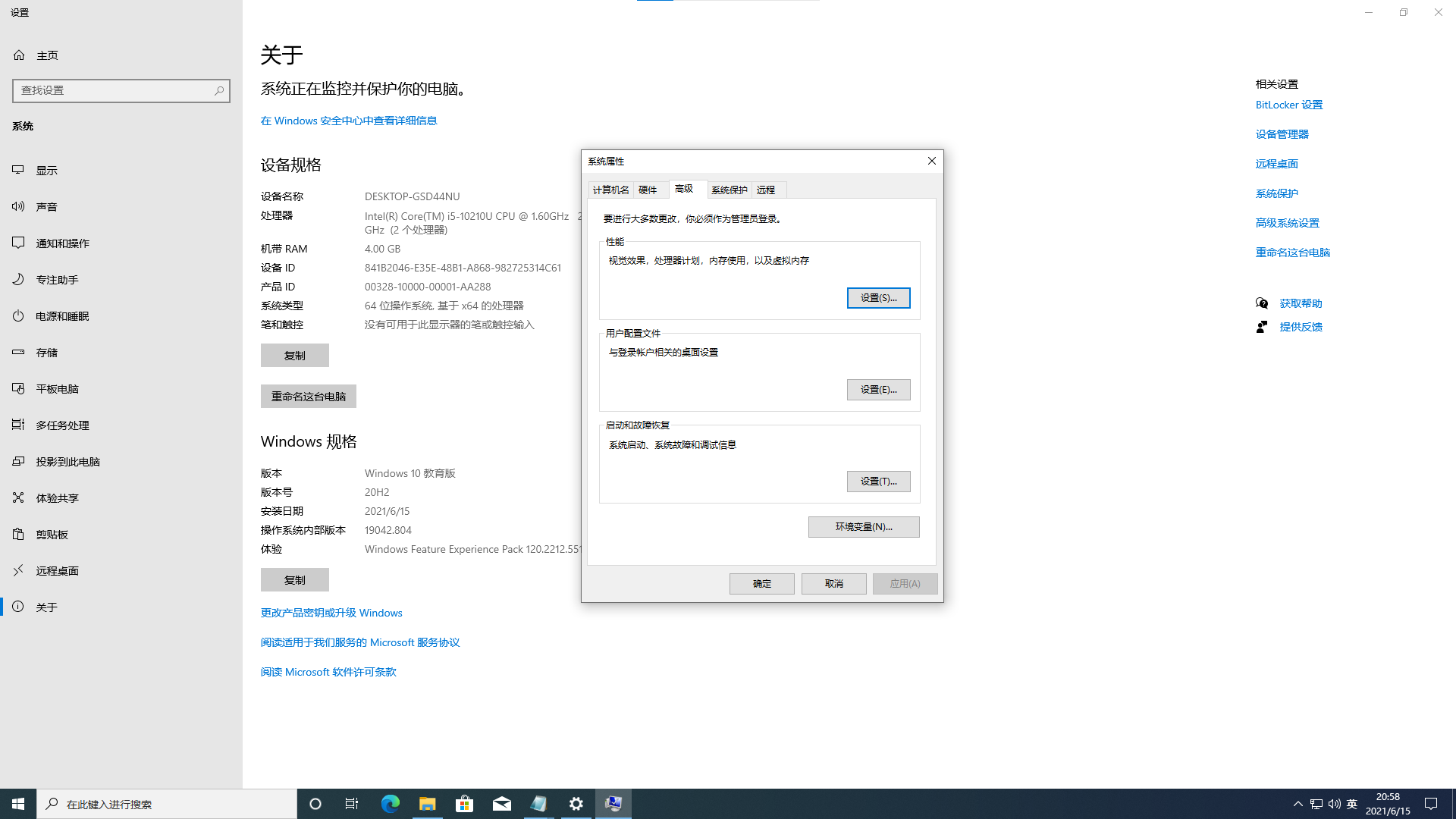Open 设备管理器 related settings link
This screenshot has height=819, width=1456.
pyautogui.click(x=1282, y=134)
